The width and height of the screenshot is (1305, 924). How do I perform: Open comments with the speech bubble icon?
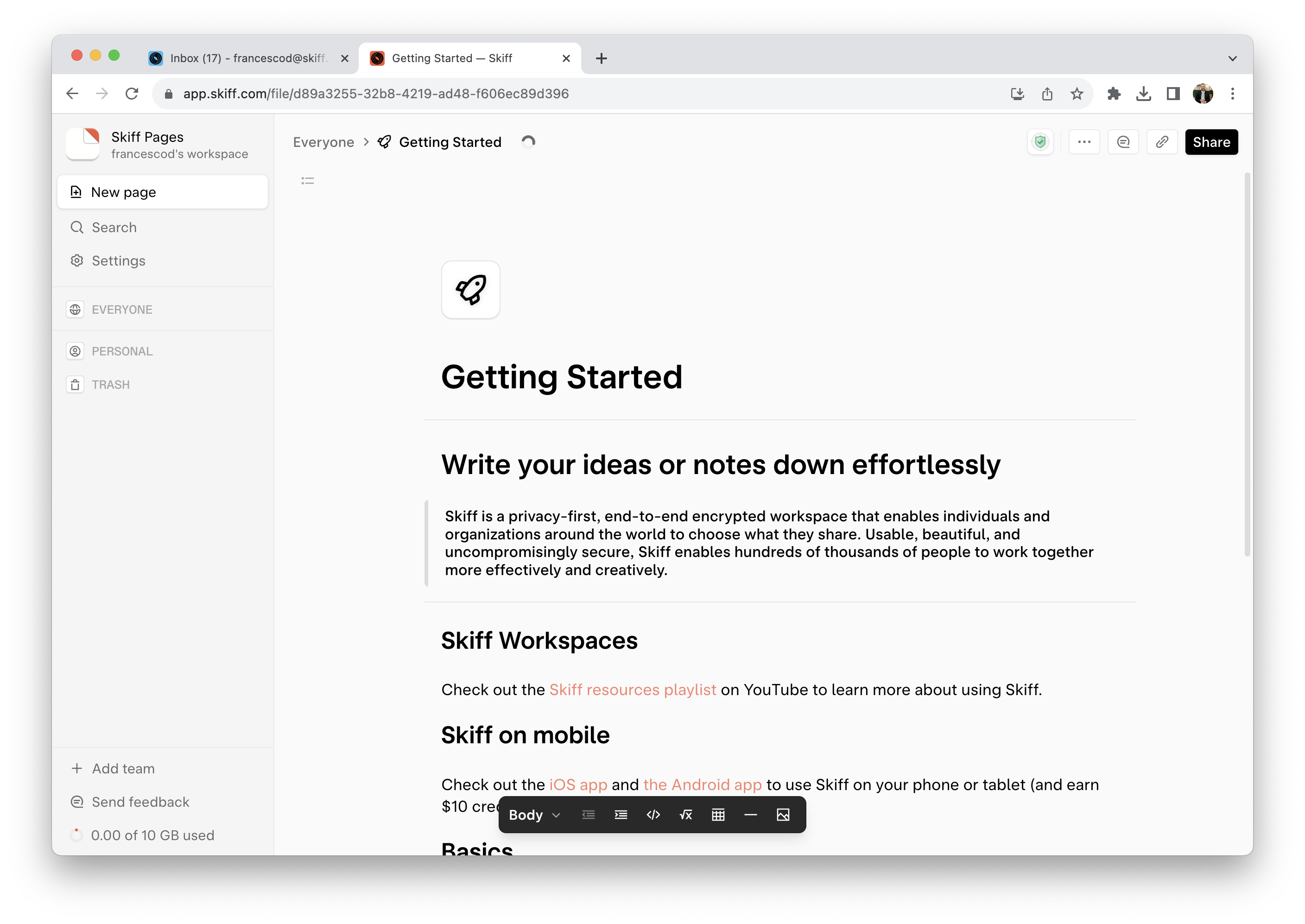tap(1123, 142)
